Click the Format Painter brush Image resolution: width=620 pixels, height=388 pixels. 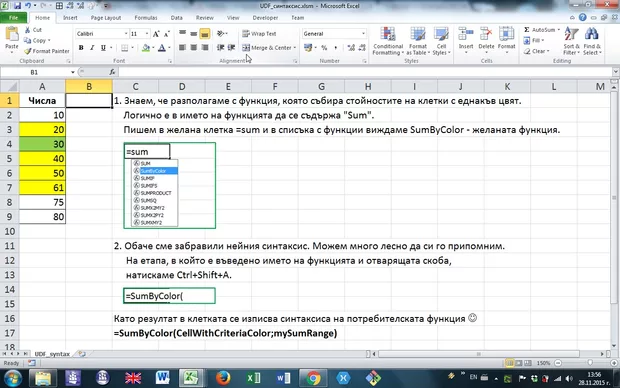coord(28,51)
